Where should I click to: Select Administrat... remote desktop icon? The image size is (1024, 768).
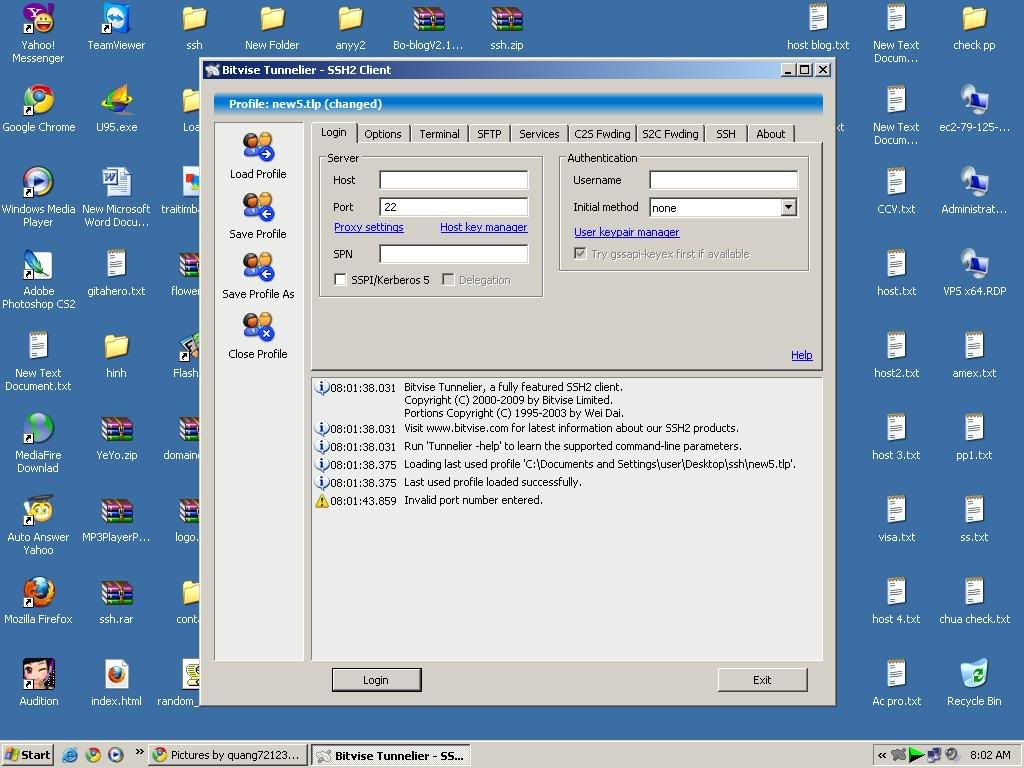click(x=974, y=191)
